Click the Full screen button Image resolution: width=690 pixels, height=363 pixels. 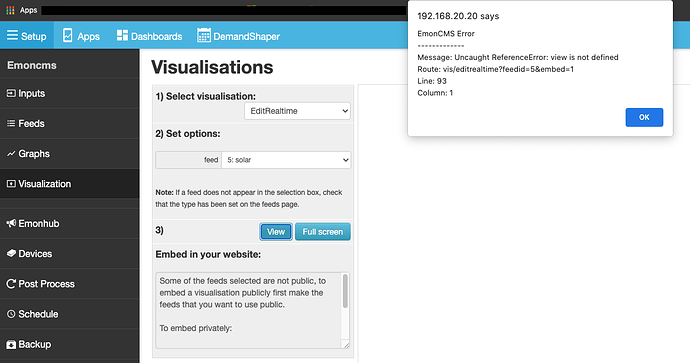[323, 232]
